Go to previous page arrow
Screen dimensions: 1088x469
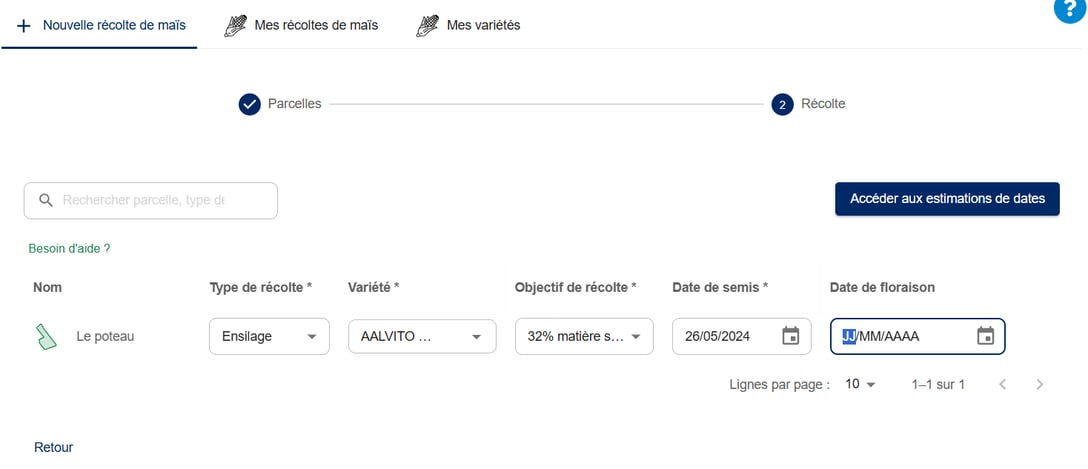(x=1002, y=384)
